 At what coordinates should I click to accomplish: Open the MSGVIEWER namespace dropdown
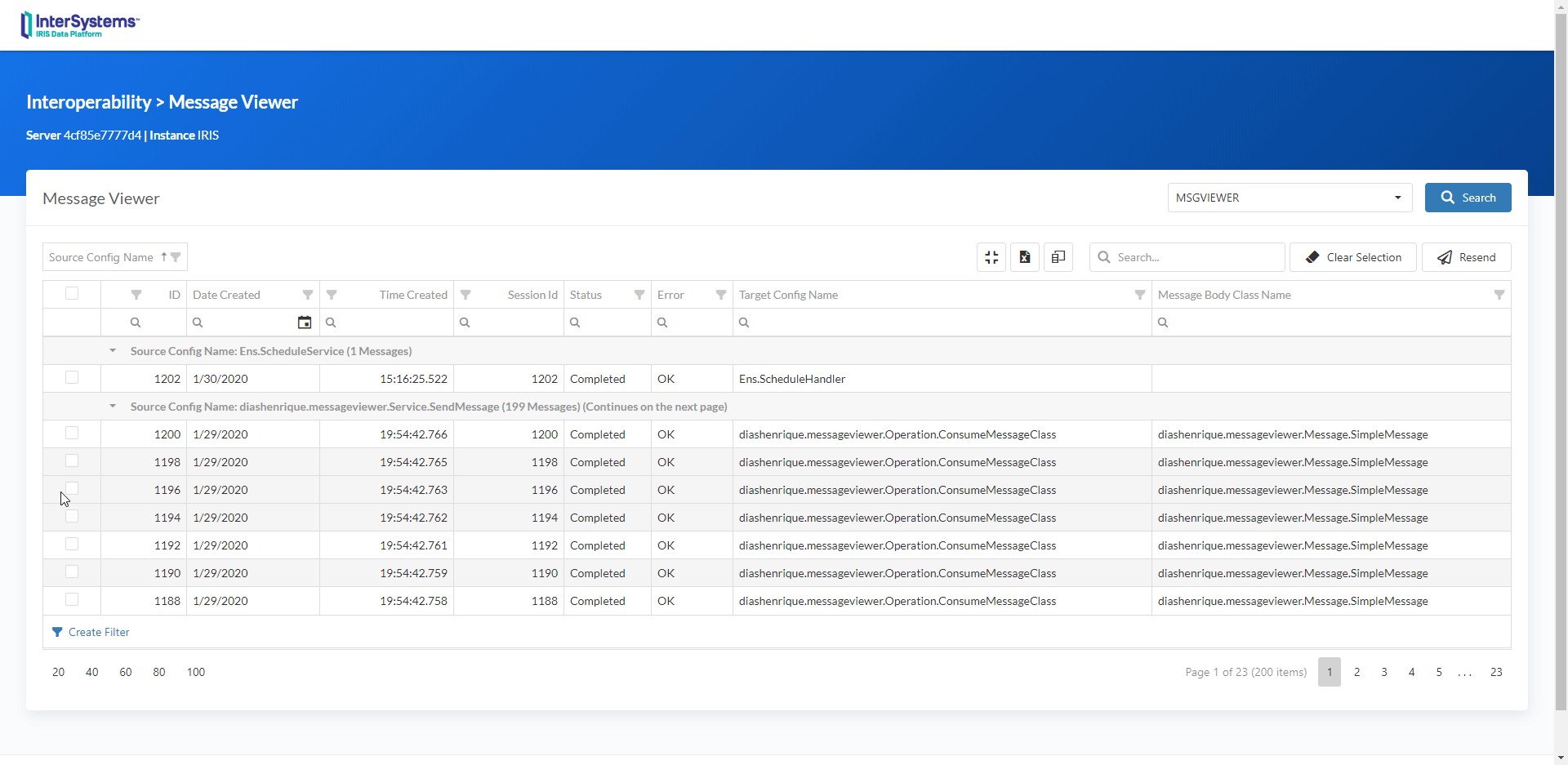pyautogui.click(x=1397, y=198)
